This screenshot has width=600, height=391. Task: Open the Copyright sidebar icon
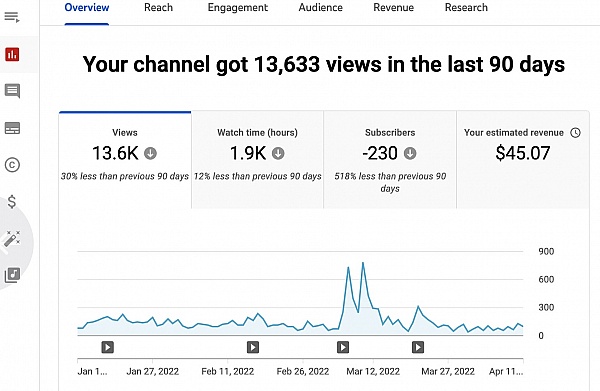pos(12,165)
